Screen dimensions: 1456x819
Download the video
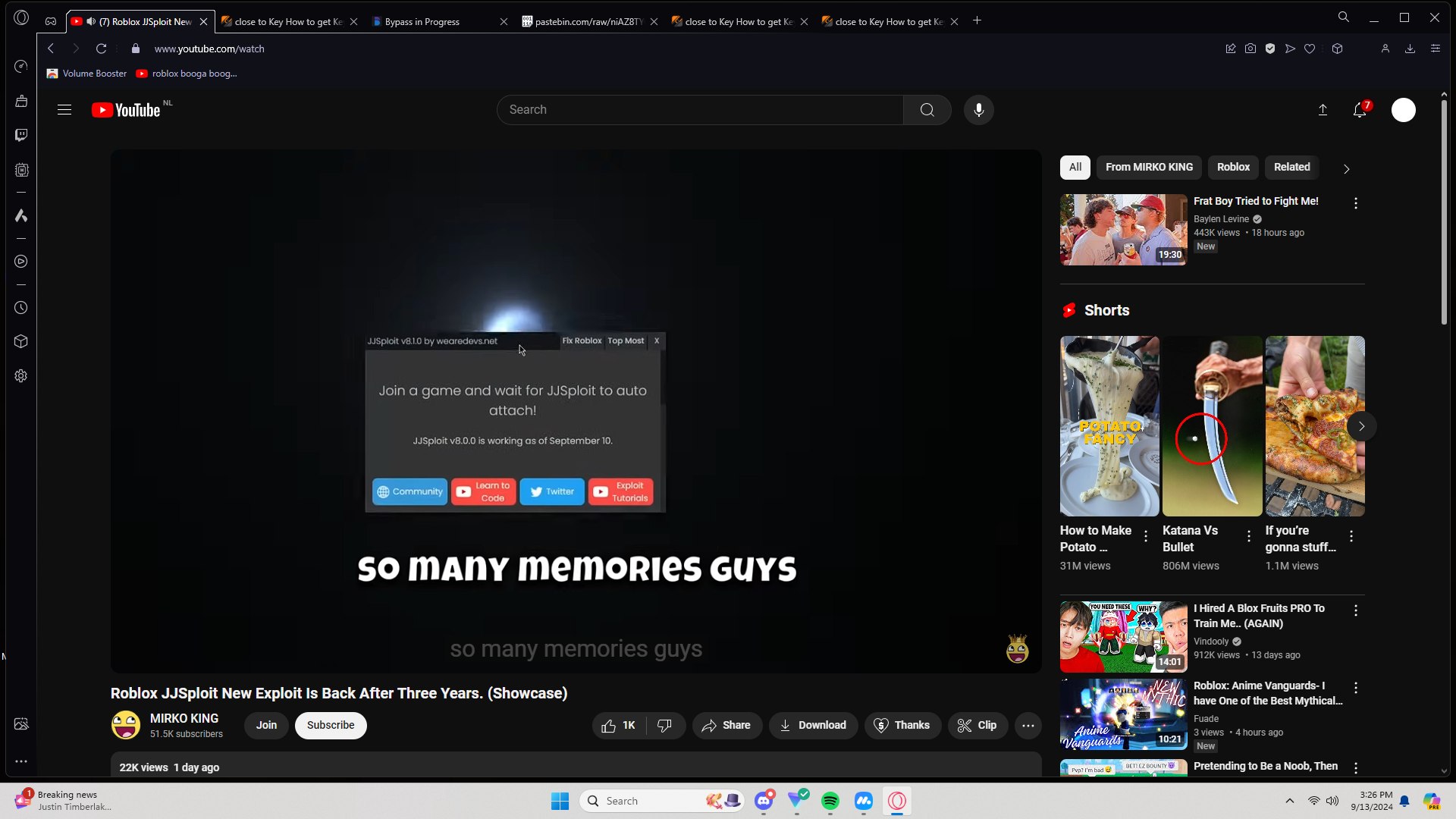point(813,726)
